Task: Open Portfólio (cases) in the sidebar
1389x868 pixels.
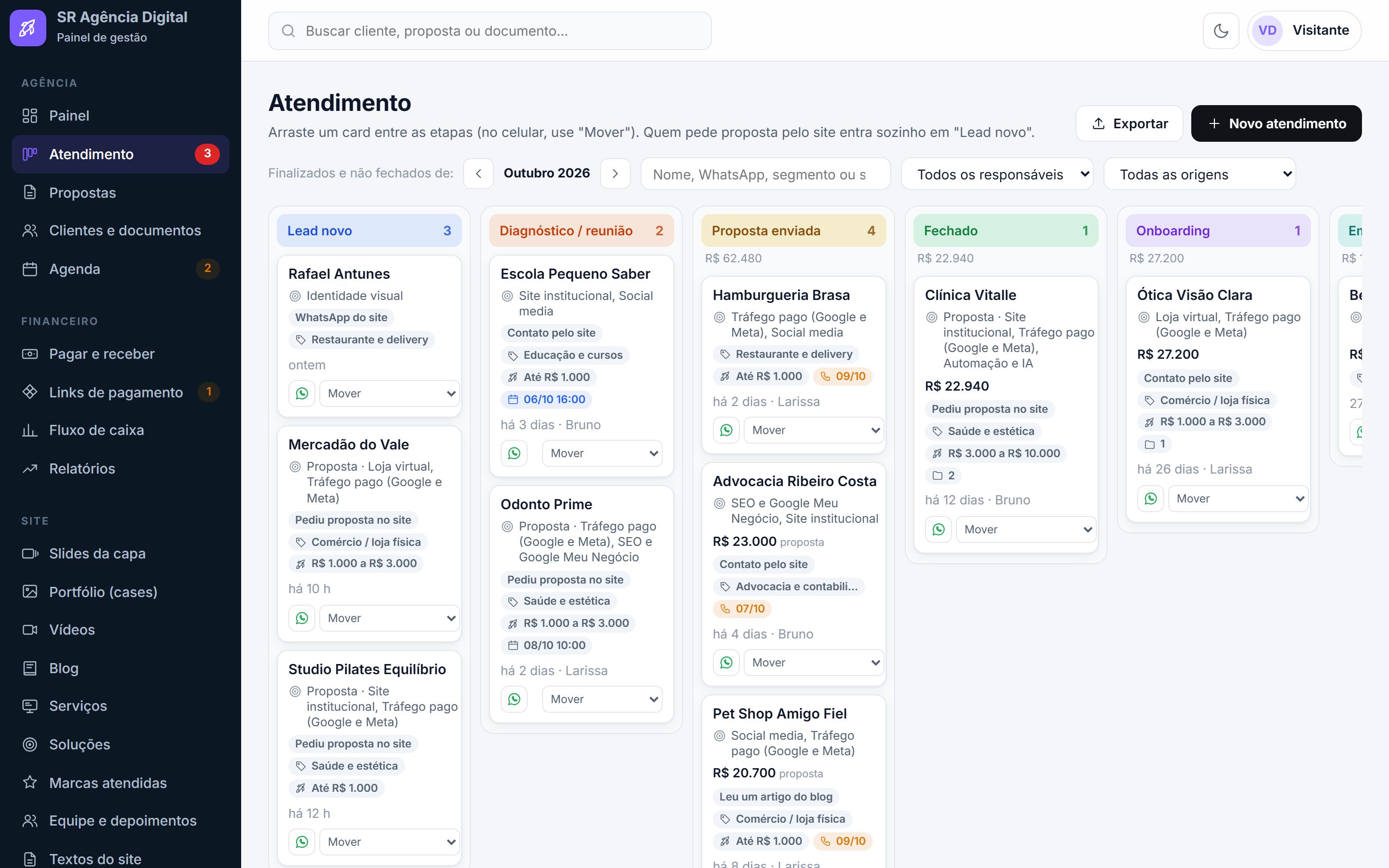Action: (x=121, y=592)
